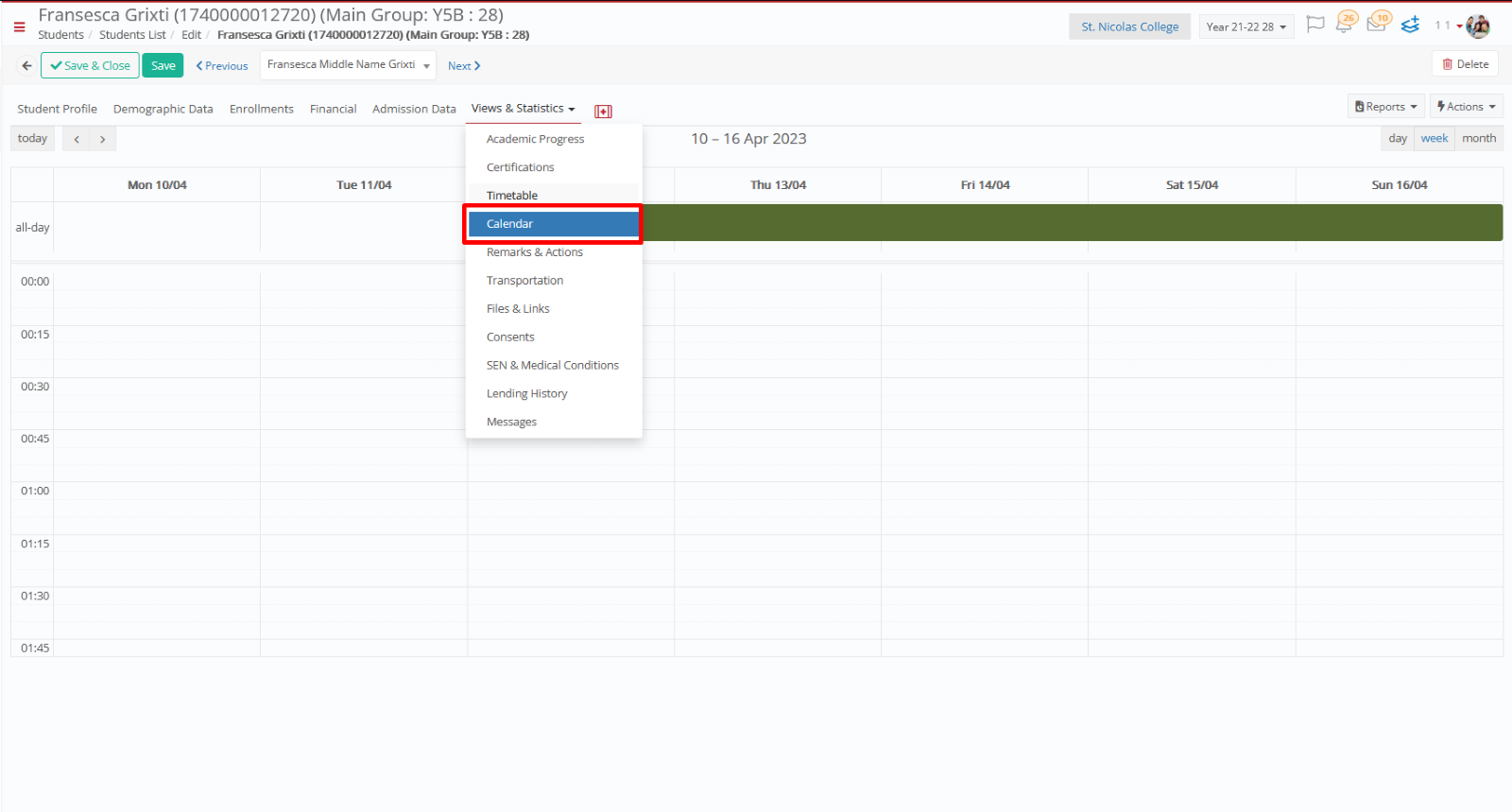The image size is (1512, 812).
Task: Click the blue layers plus icon
Action: [x=1410, y=25]
